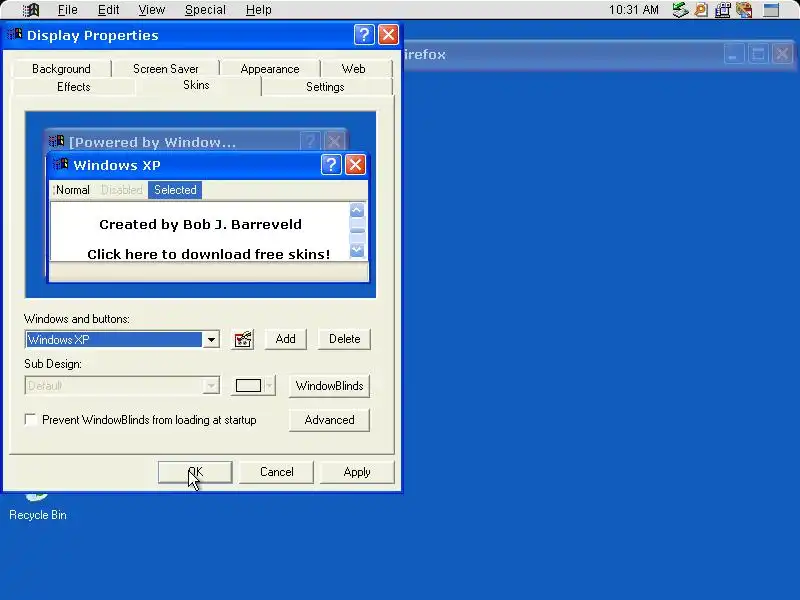The width and height of the screenshot is (800, 600).
Task: Open the Windows and buttons dropdown arrow
Action: pos(211,340)
